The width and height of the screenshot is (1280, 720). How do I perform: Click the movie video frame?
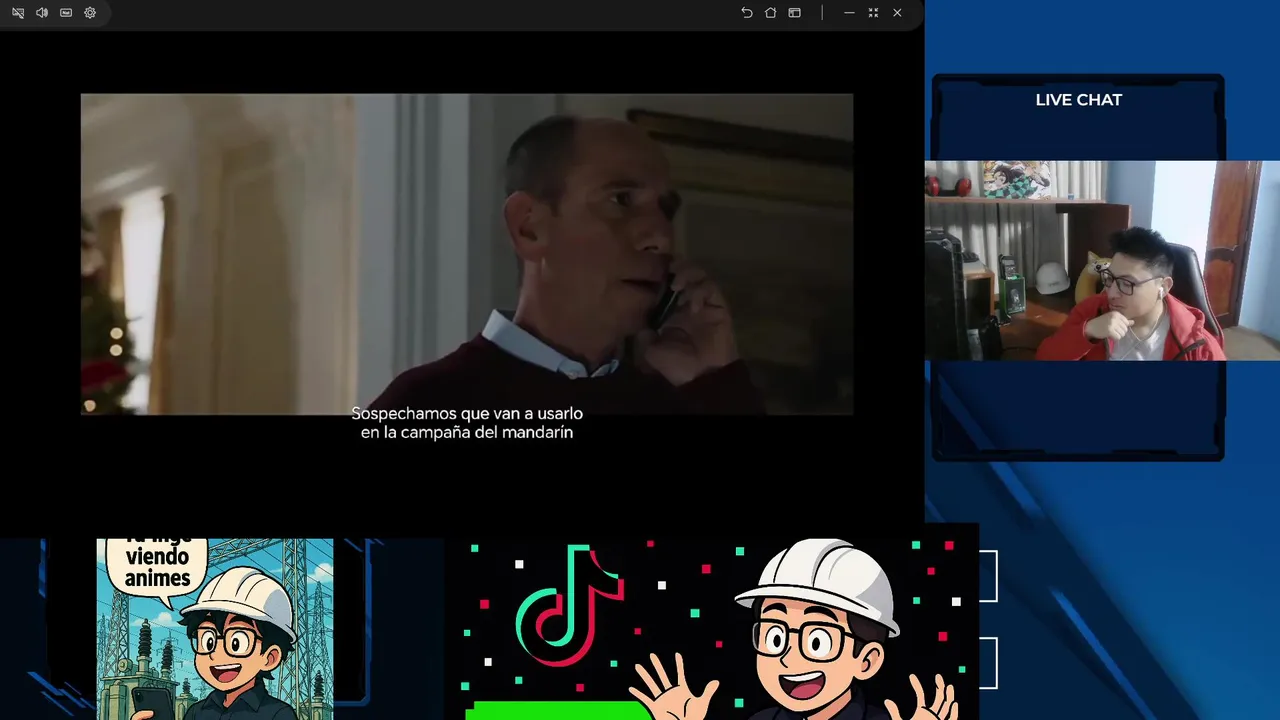(467, 254)
